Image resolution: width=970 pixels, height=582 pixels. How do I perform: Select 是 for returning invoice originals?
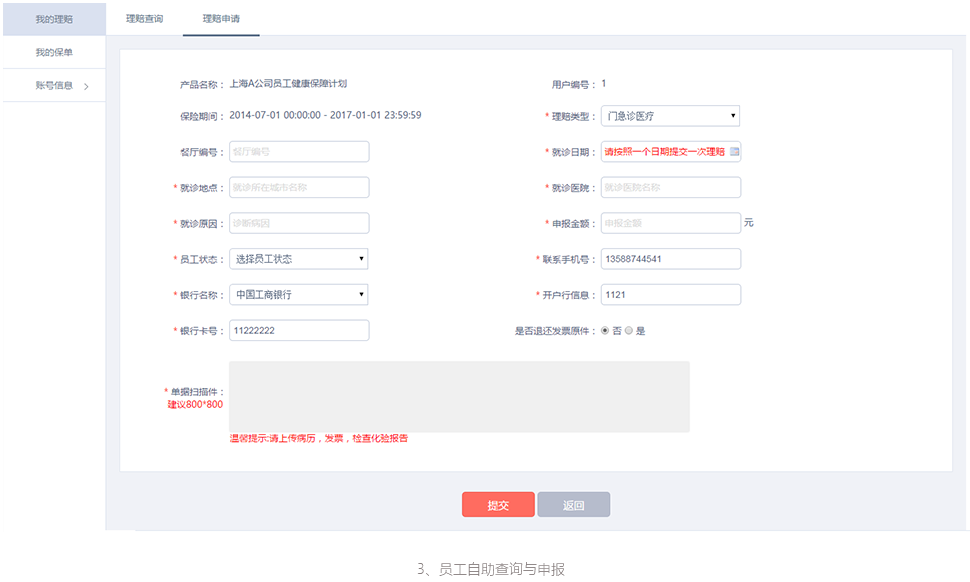629,330
